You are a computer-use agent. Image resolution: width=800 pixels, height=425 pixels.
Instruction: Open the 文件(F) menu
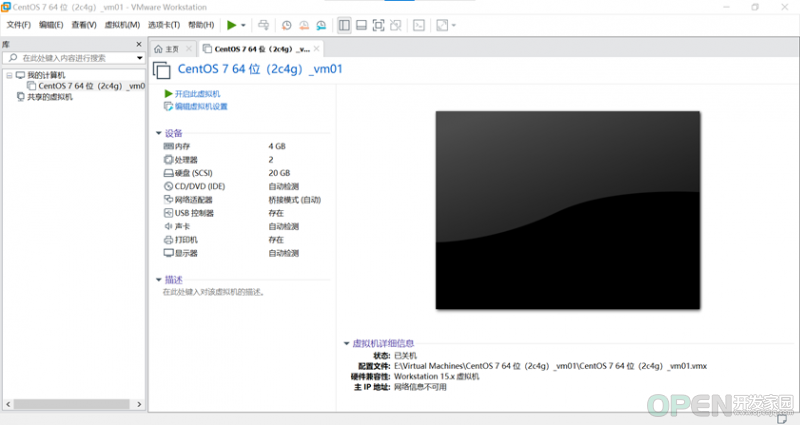tap(19, 25)
